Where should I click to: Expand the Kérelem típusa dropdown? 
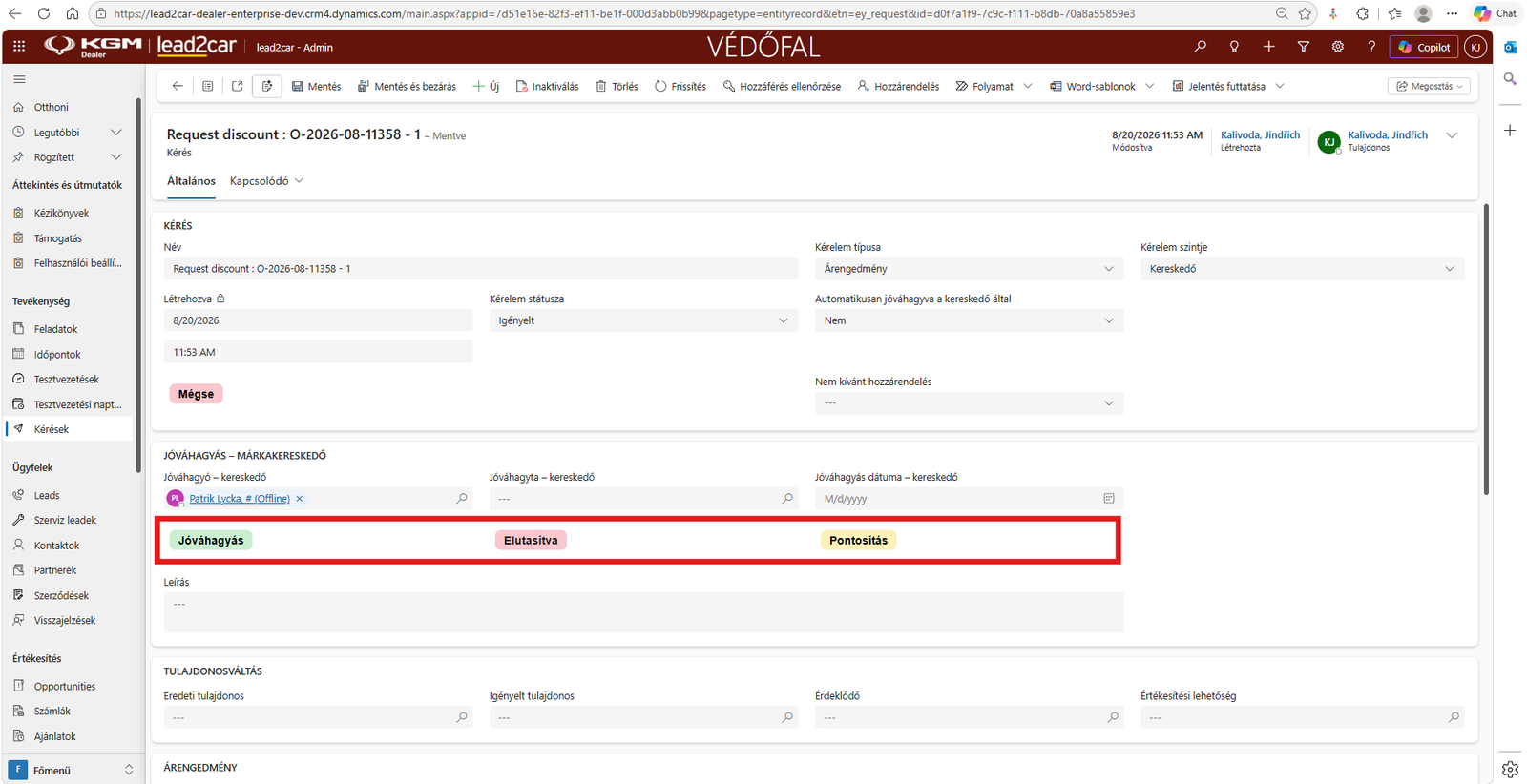point(969,269)
